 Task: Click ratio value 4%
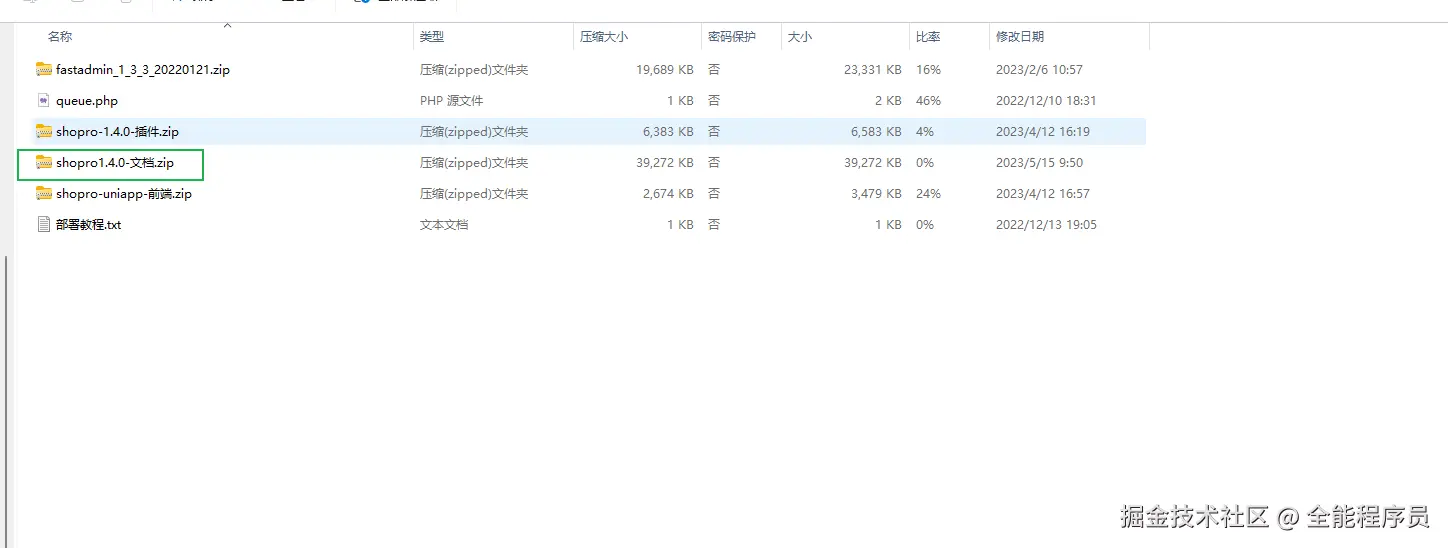pos(925,132)
